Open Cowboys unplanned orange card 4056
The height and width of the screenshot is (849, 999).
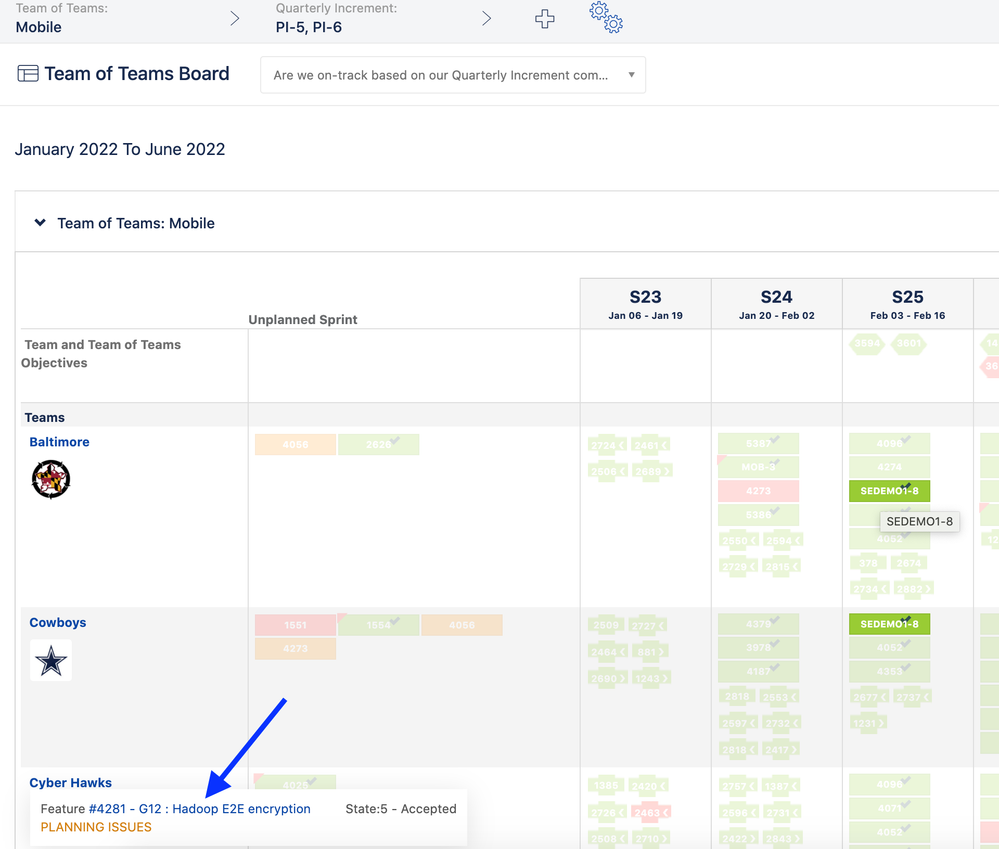pyautogui.click(x=462, y=625)
